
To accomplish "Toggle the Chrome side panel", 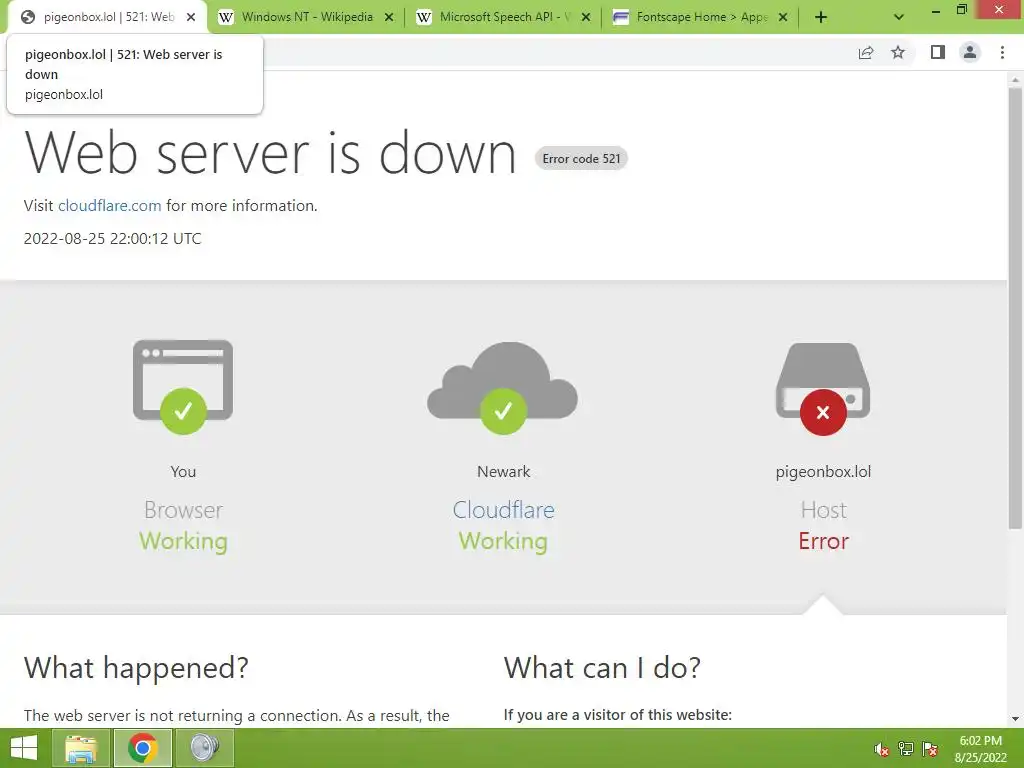I will click(938, 52).
